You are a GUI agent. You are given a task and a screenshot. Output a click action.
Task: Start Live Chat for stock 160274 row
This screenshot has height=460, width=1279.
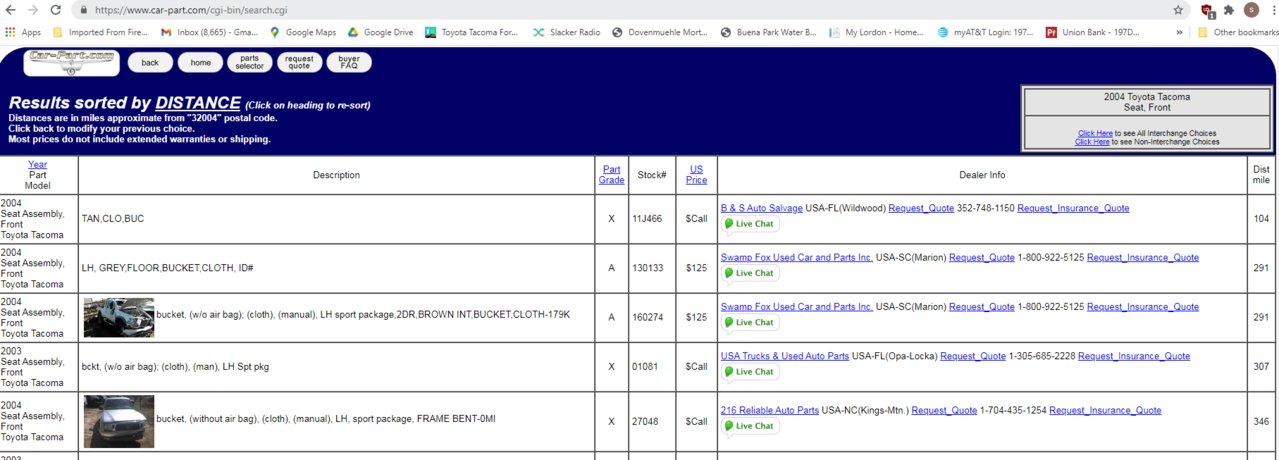750,322
